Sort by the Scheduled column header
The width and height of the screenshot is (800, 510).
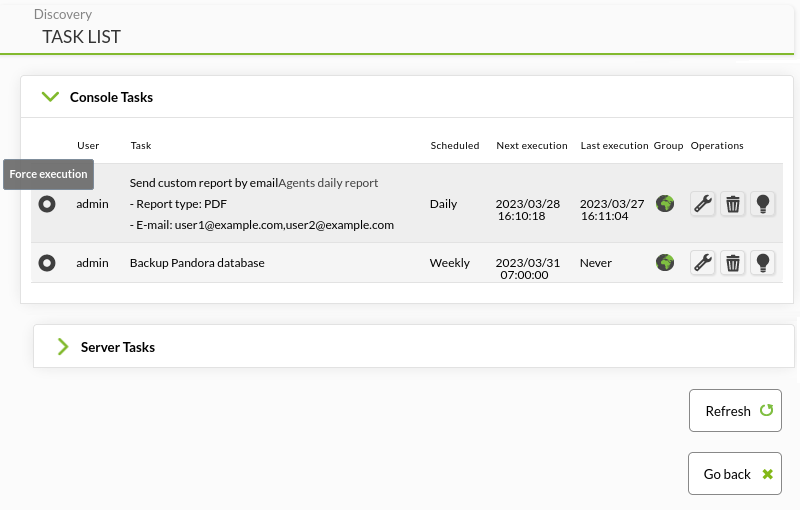tap(455, 145)
